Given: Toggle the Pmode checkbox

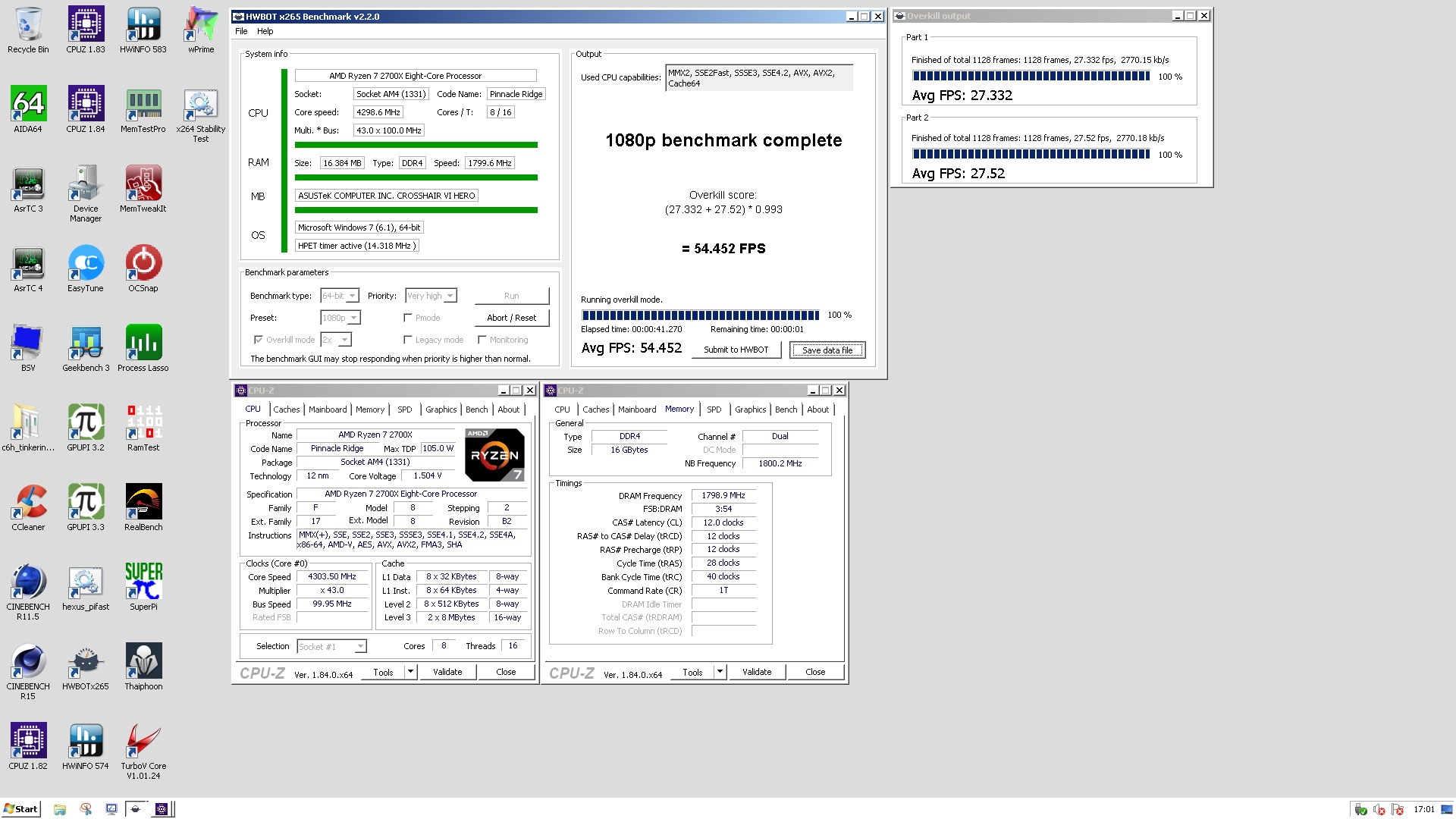Looking at the screenshot, I should [408, 318].
